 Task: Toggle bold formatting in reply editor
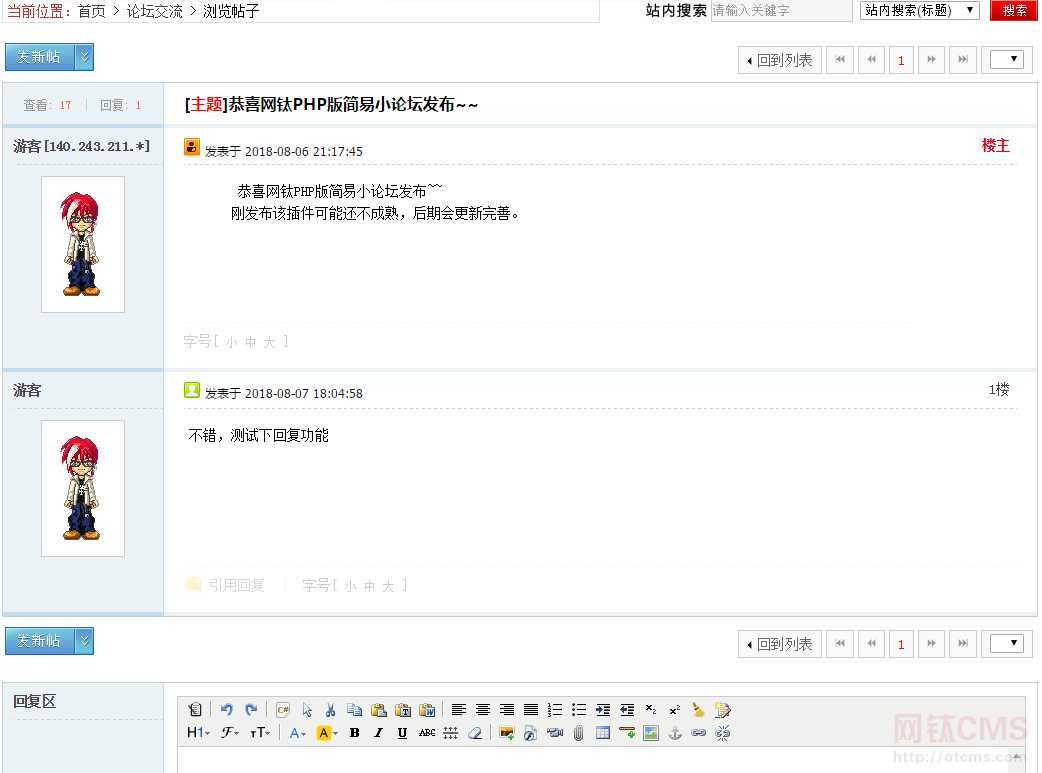coord(354,733)
